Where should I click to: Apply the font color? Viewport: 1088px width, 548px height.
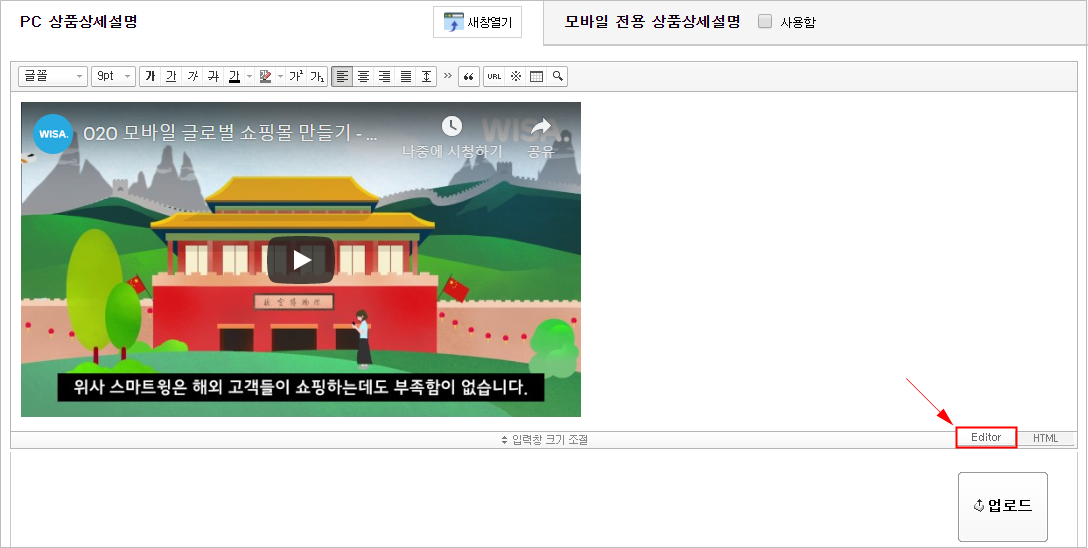click(x=234, y=76)
